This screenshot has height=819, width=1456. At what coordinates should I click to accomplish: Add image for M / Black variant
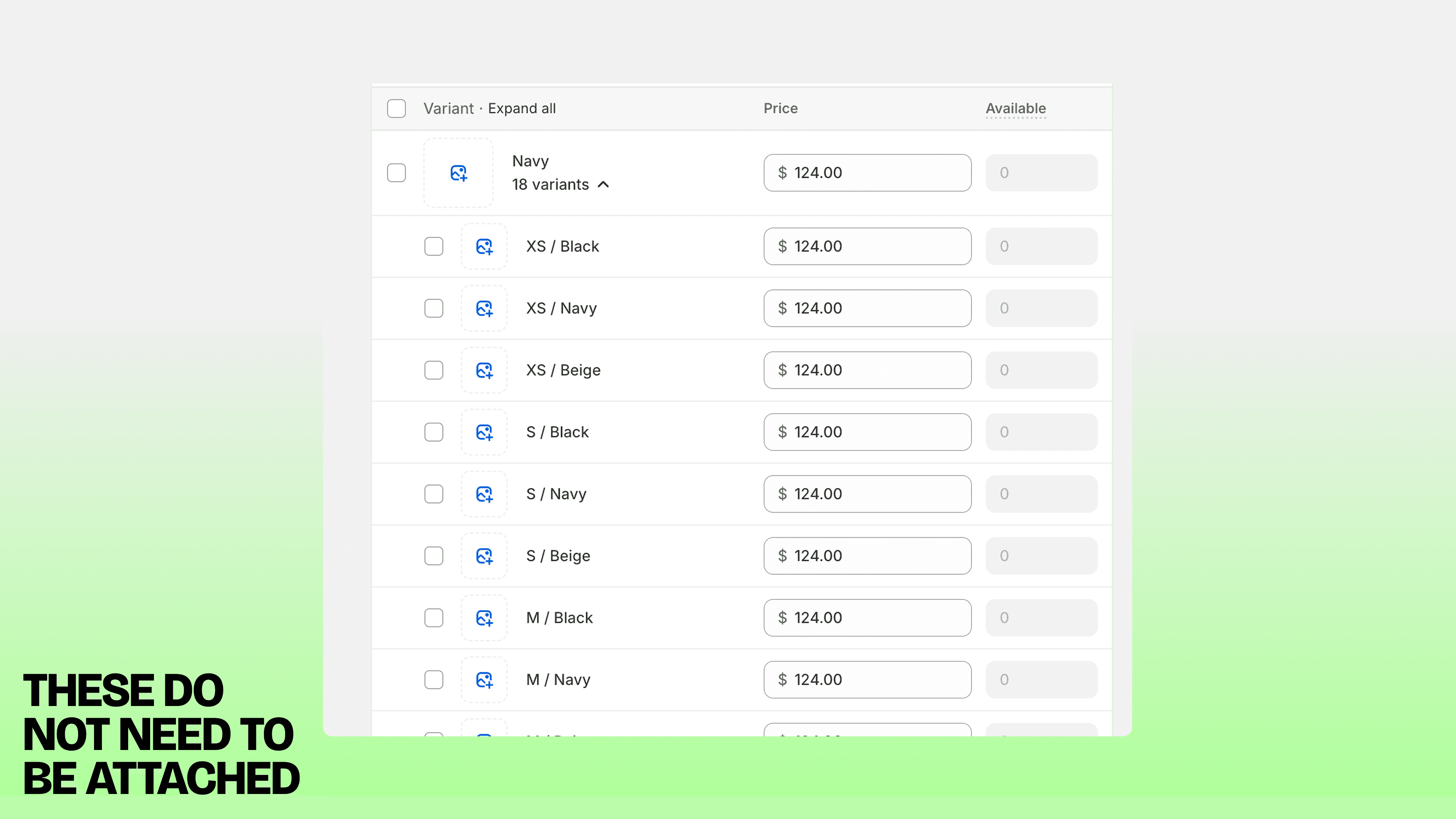484,618
